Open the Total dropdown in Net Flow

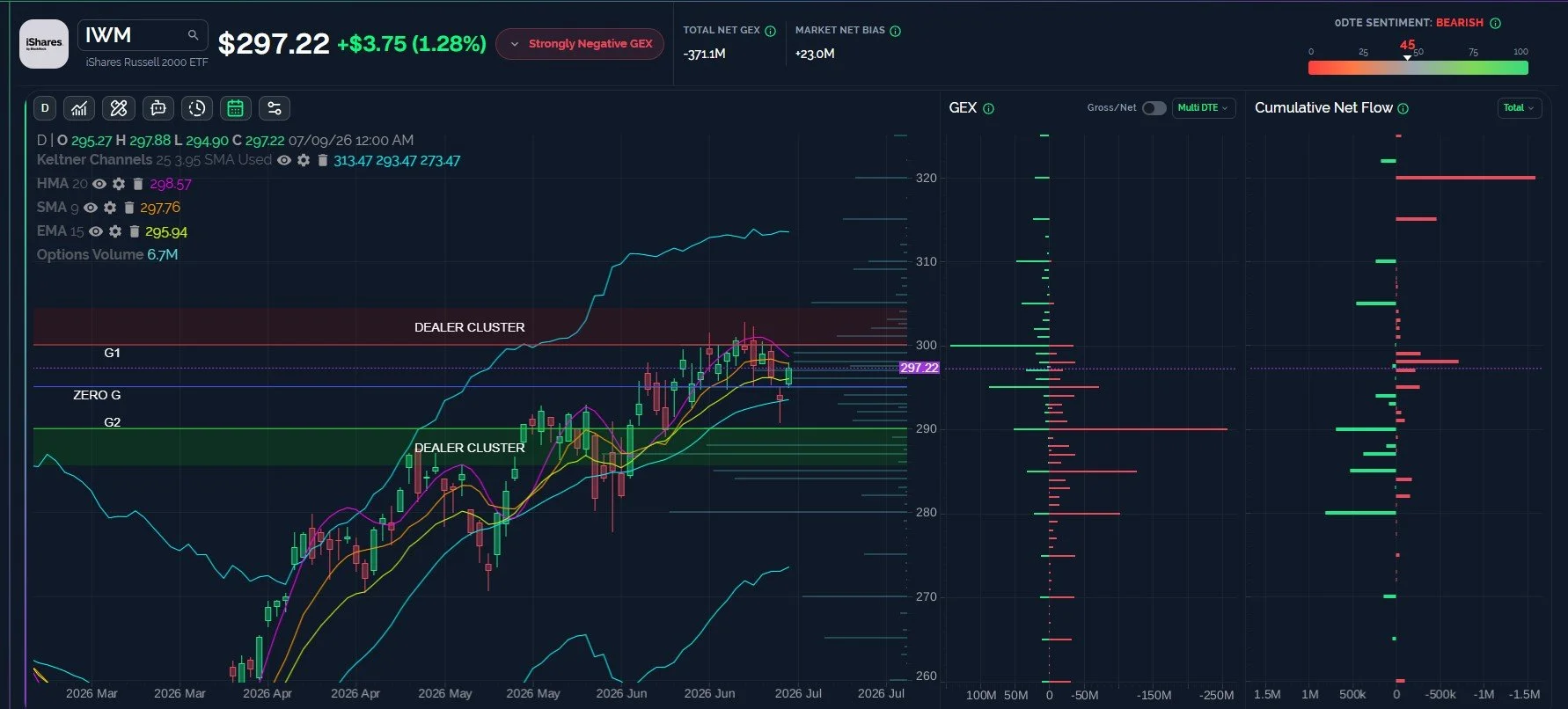1519,108
